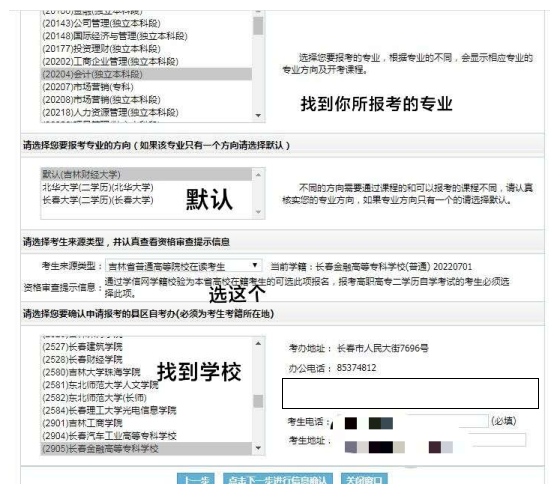Image resolution: width=550 pixels, height=489 pixels.
Task: Click the school list scroll-down arrow
Action: (x=258, y=448)
